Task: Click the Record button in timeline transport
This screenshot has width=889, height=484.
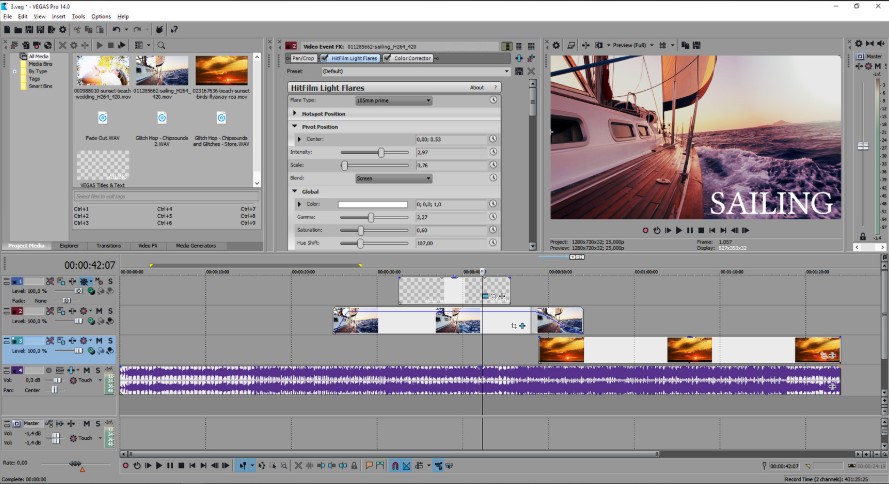Action: pos(126,466)
